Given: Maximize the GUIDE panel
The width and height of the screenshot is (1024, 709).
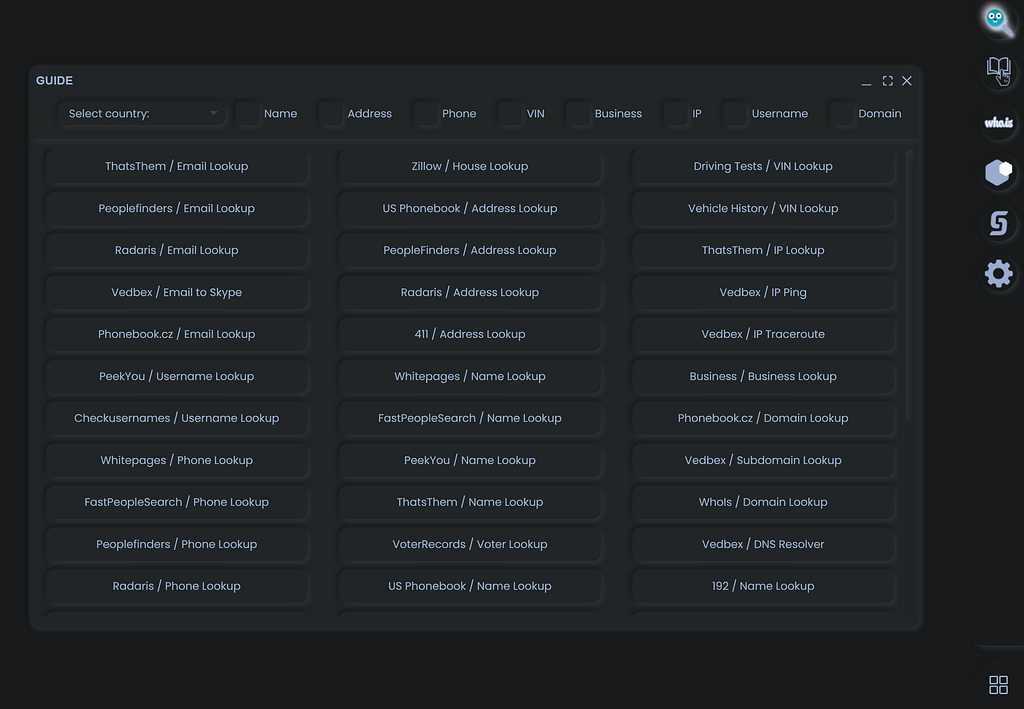Looking at the screenshot, I should click(887, 81).
